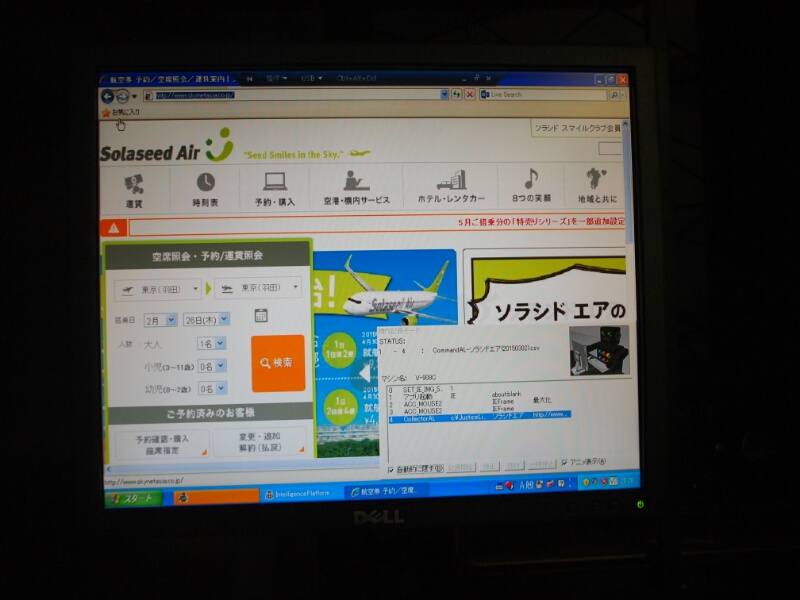The width and height of the screenshot is (800, 600).
Task: Open the arrival airport 東京(羽田) dropdown
Action: click(258, 288)
